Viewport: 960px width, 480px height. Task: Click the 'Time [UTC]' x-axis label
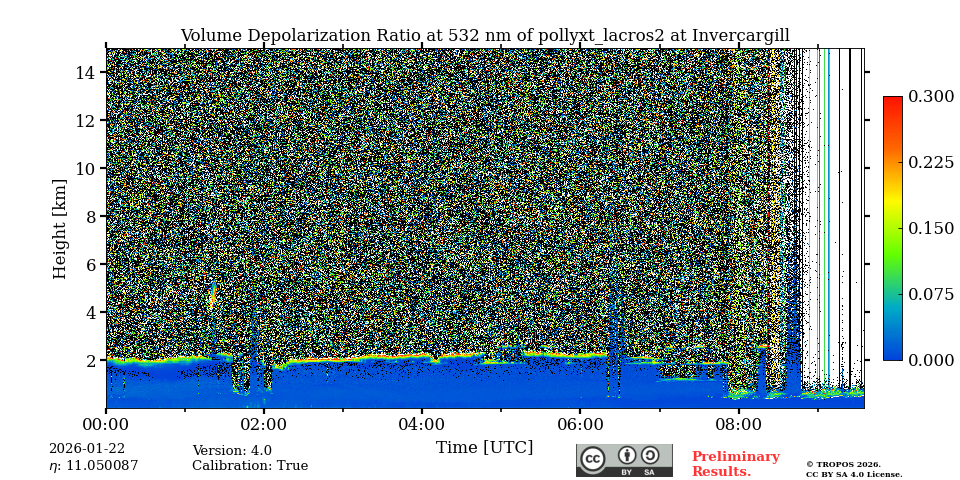tap(484, 448)
